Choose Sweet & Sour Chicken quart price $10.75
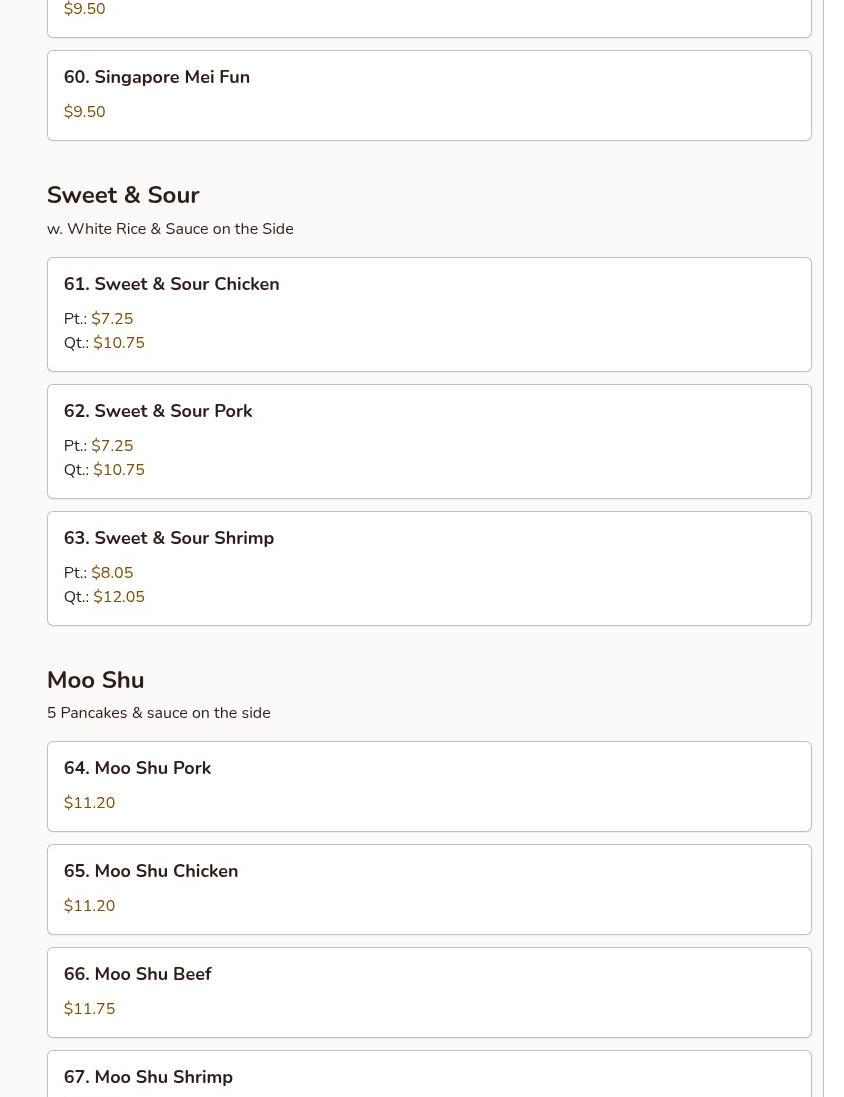Screen dimensions: 844x1097 point(119,343)
